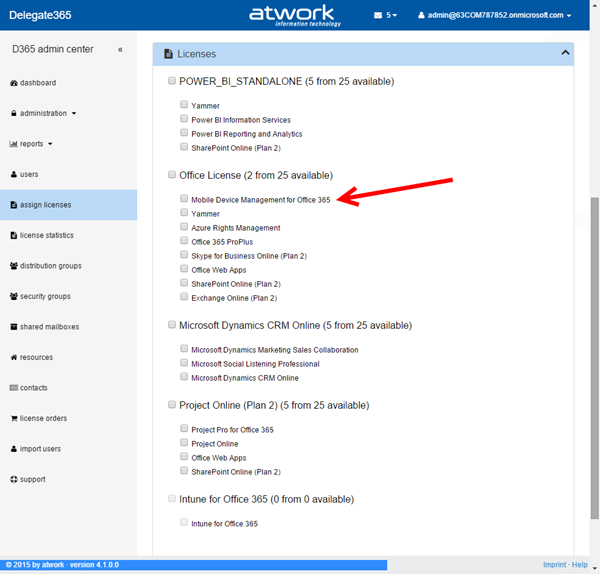Click the security groups people icon

tap(14, 296)
